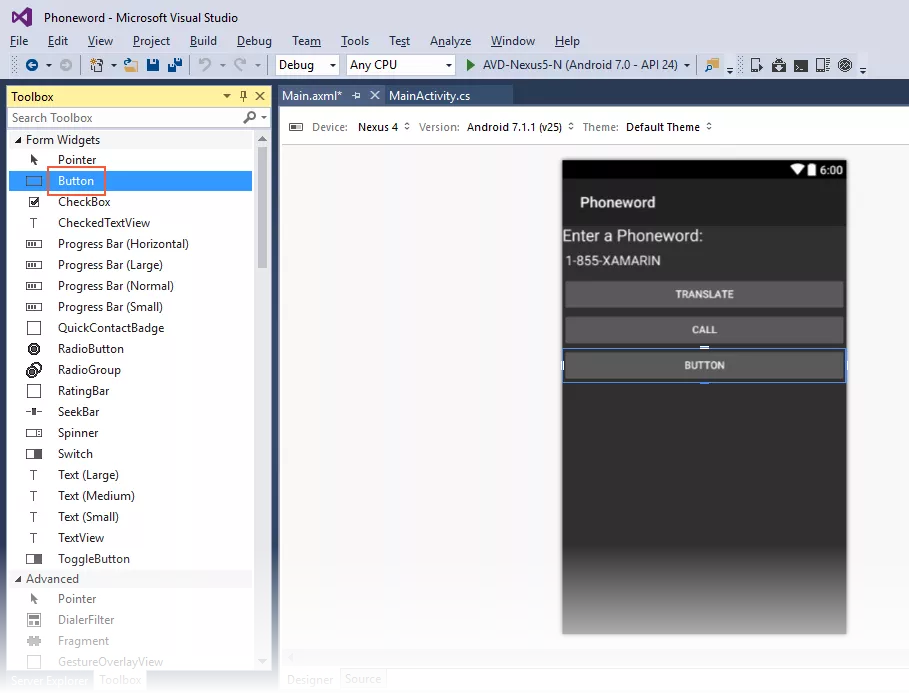
Task: Open the Analyze menu
Action: pos(450,41)
